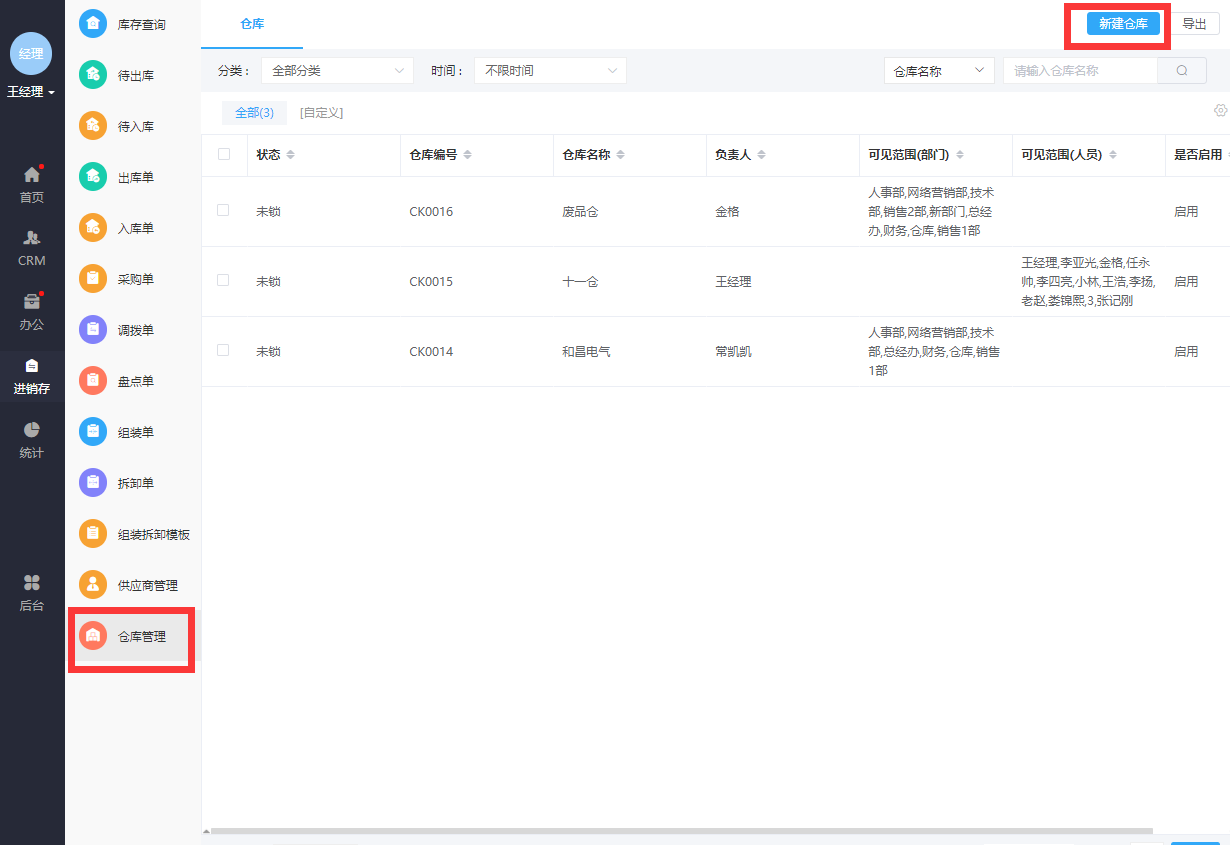The image size is (1230, 845).
Task: Click the CK0015 warehouse code cell
Action: tap(431, 282)
